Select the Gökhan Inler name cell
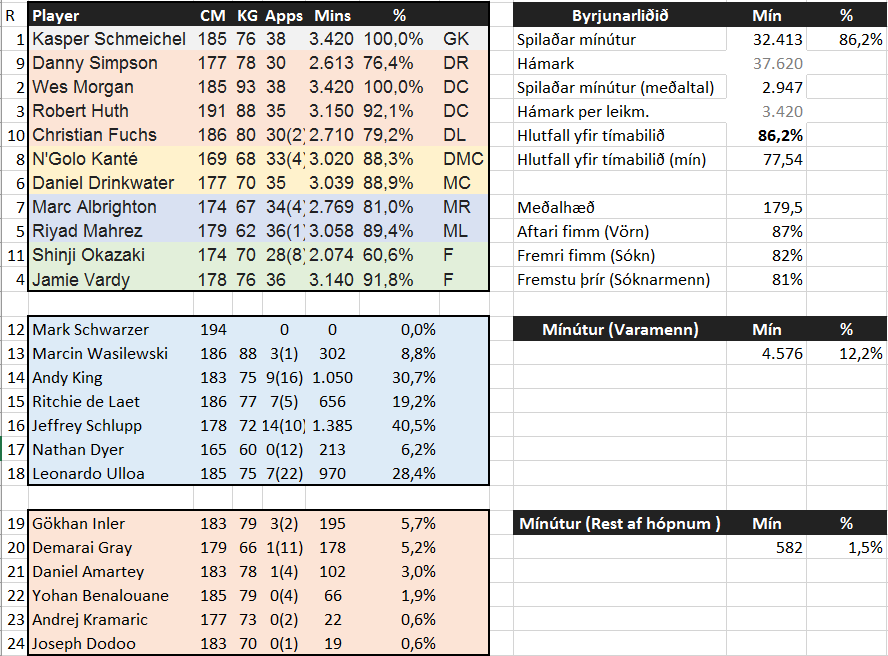 point(80,523)
